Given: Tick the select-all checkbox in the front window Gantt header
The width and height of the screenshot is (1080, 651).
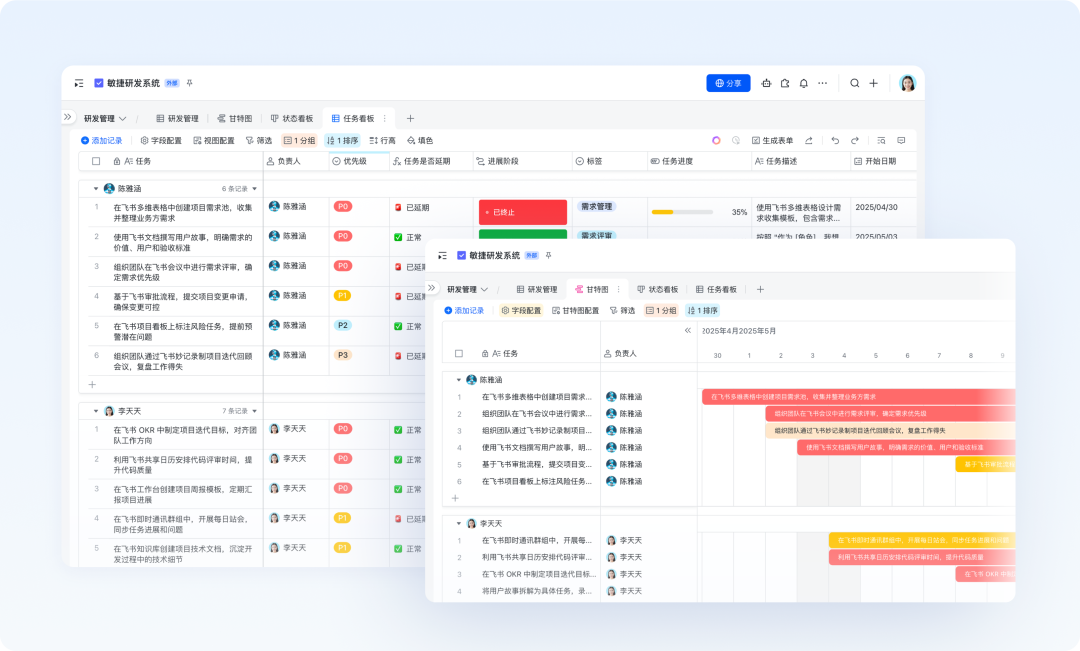Looking at the screenshot, I should pos(459,353).
